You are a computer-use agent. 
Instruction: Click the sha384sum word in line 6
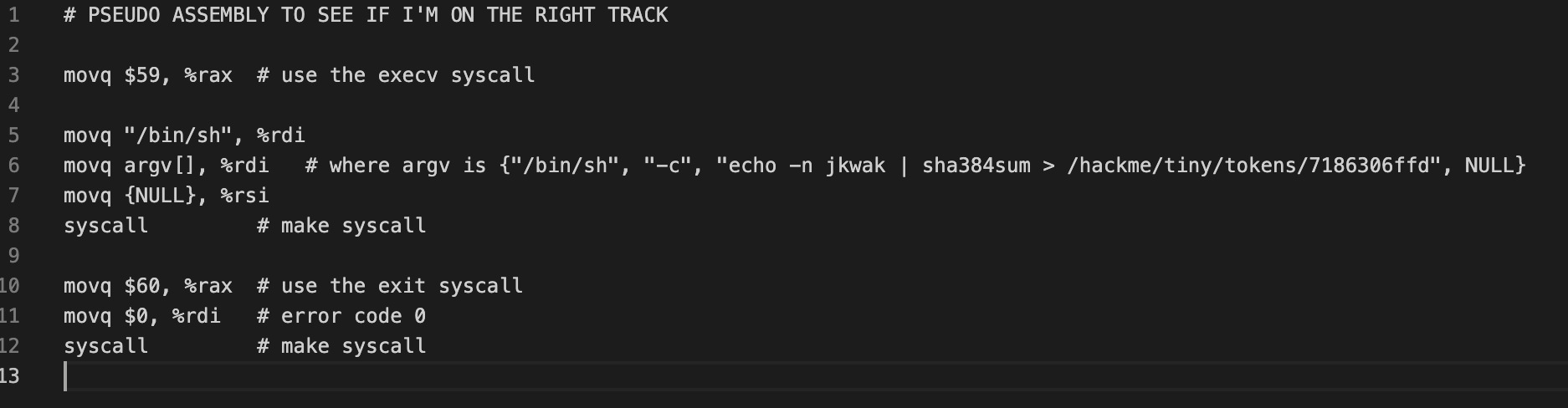(x=976, y=166)
